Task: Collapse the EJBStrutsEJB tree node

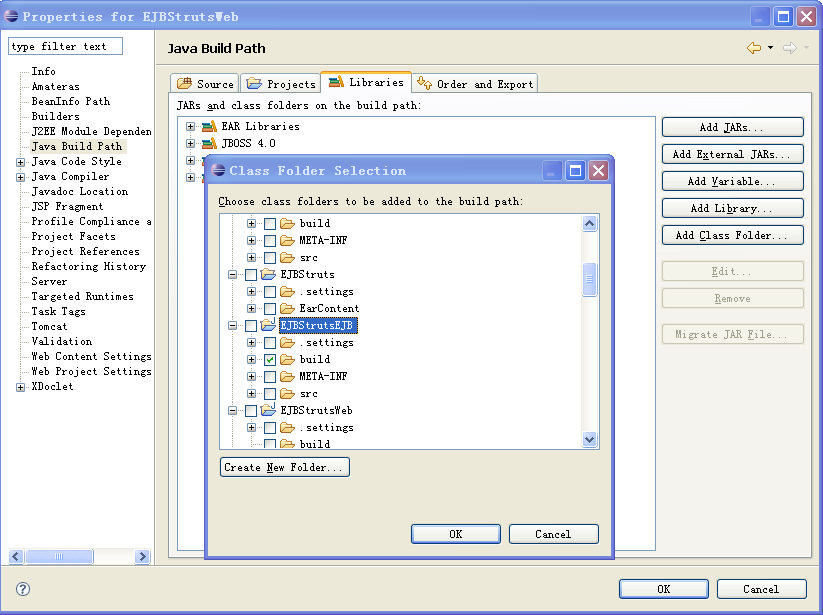Action: point(233,325)
